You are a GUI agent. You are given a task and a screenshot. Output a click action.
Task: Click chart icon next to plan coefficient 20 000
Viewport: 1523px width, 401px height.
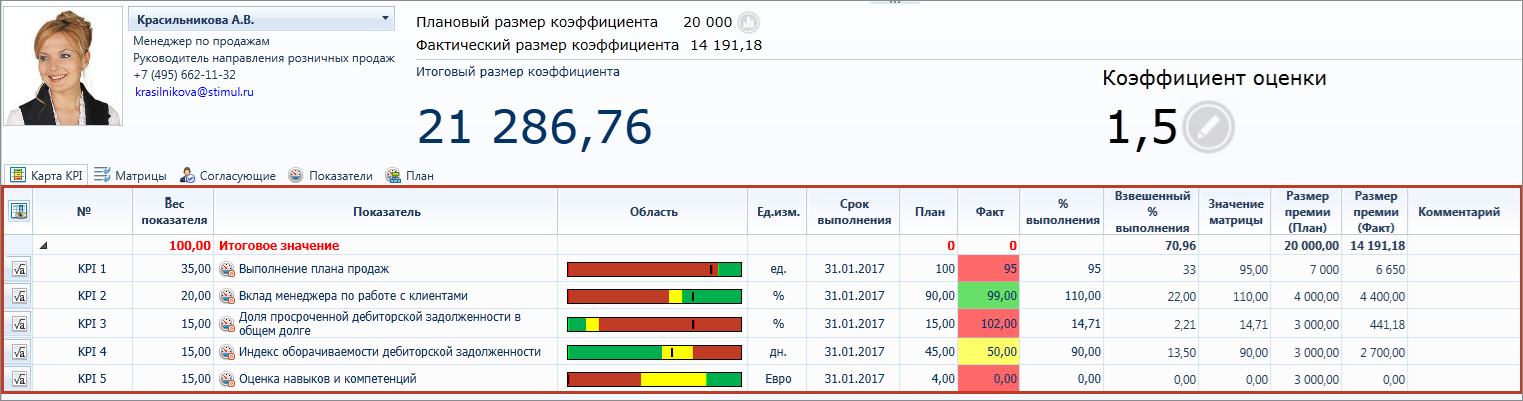748,22
